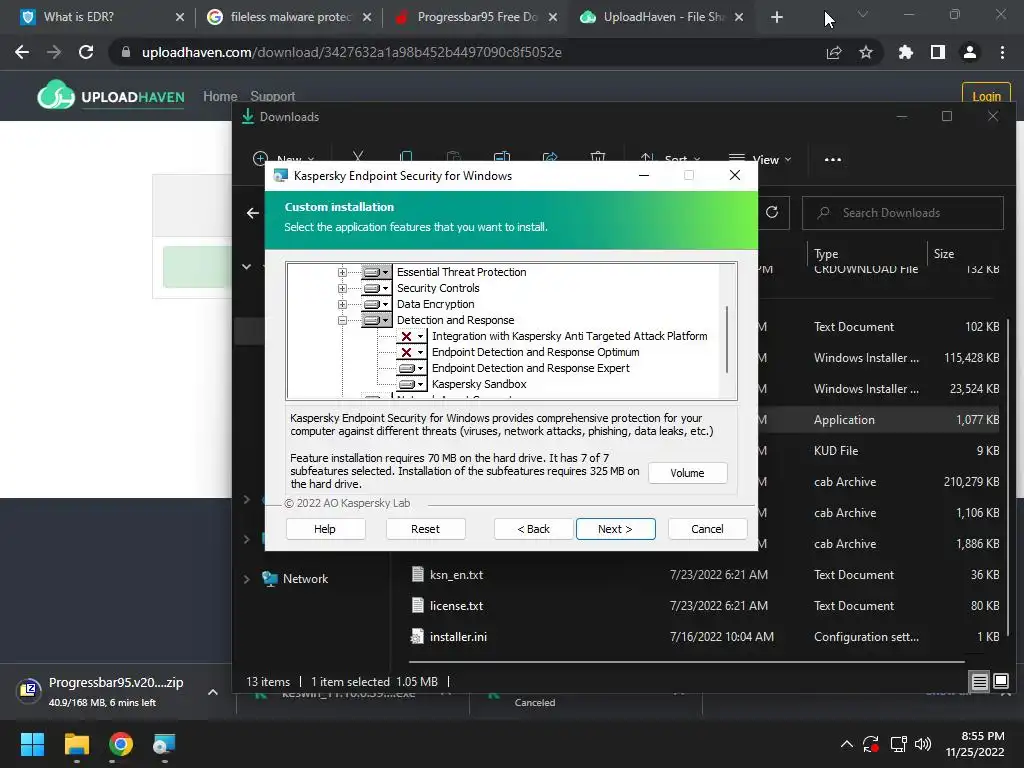Viewport: 1024px width, 768px height.
Task: Cancel the Kaspersky installation
Action: coord(707,529)
